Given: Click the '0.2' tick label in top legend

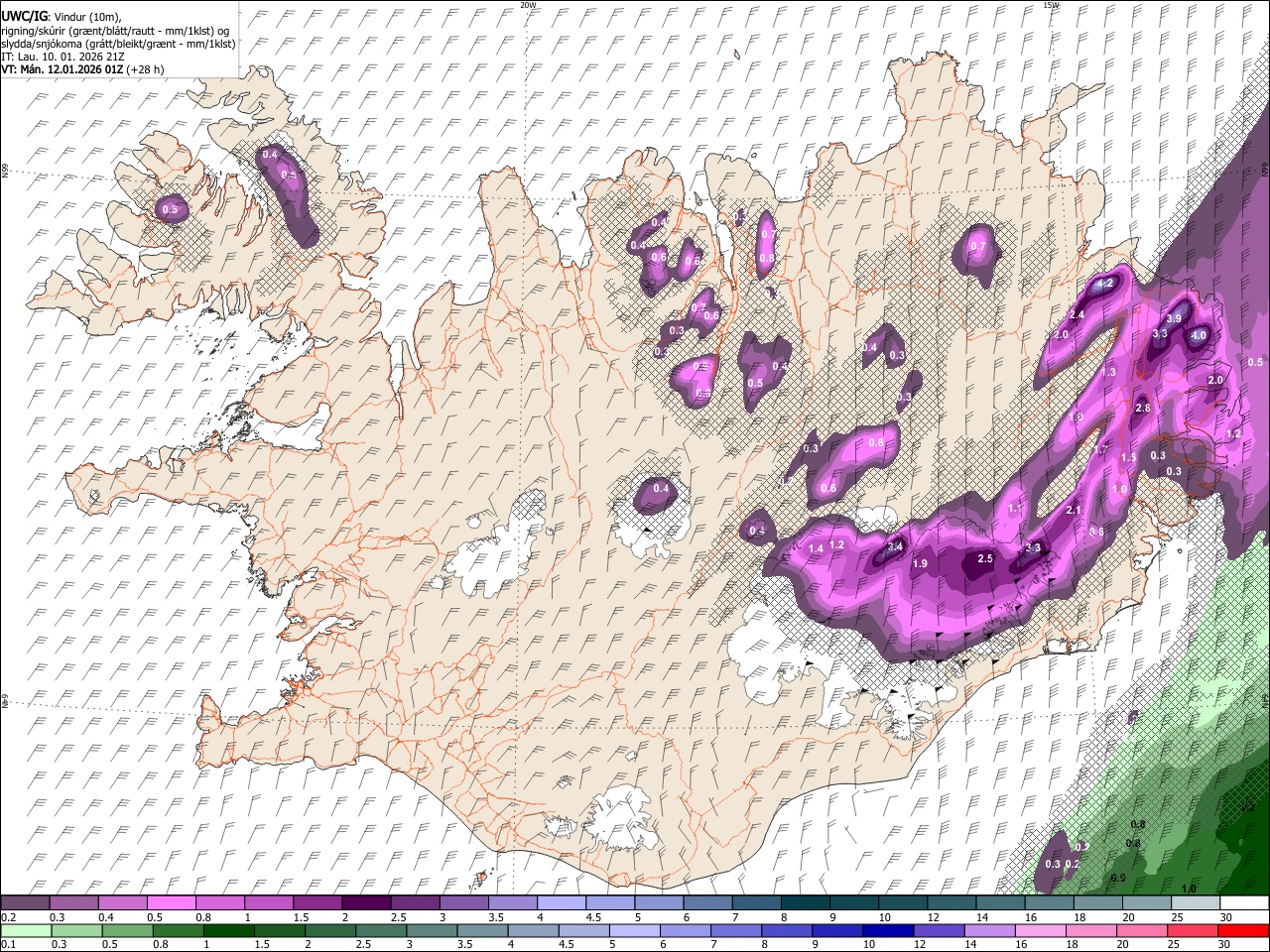Looking at the screenshot, I should [x=8, y=917].
